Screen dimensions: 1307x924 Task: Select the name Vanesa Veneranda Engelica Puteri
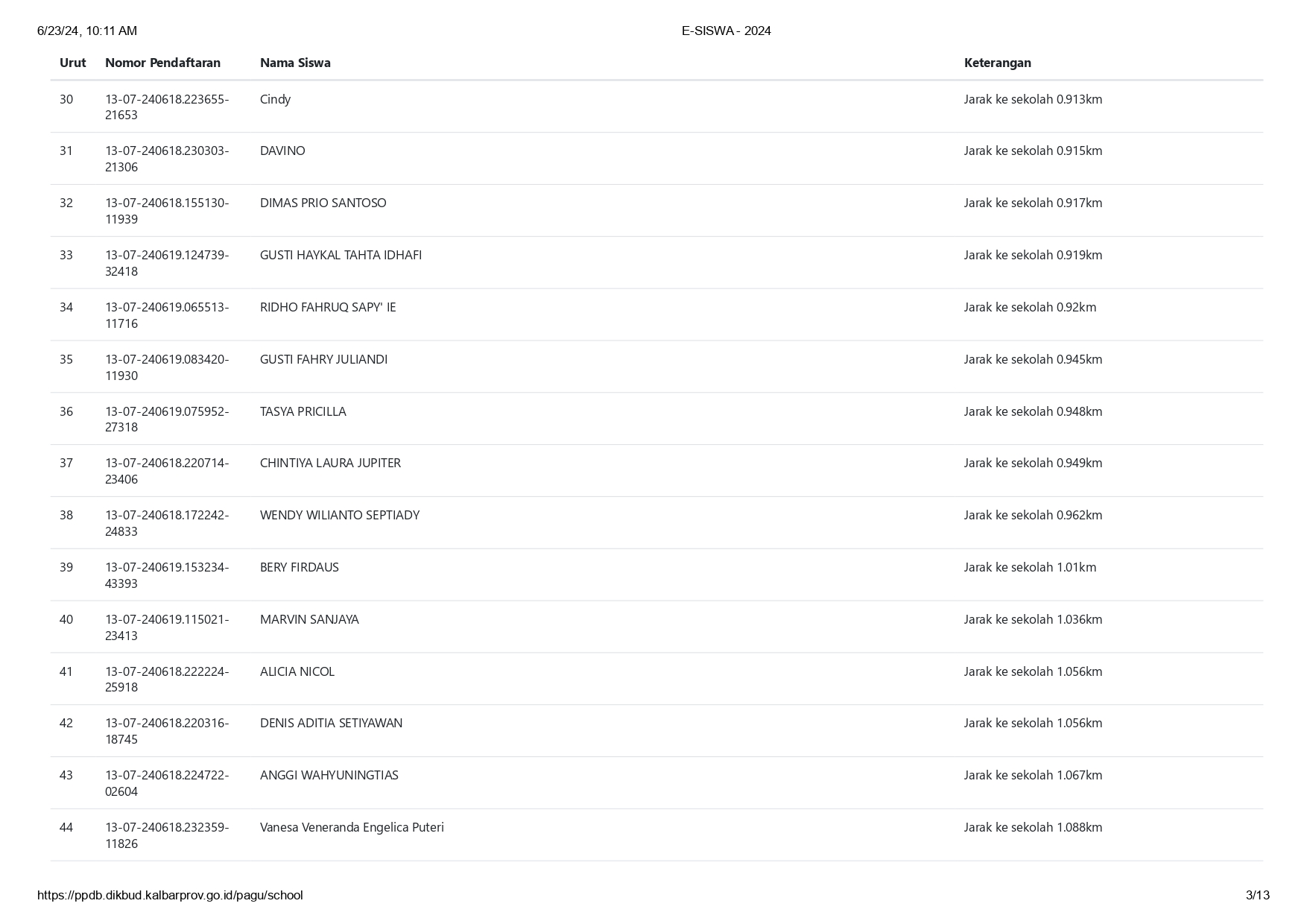click(352, 827)
